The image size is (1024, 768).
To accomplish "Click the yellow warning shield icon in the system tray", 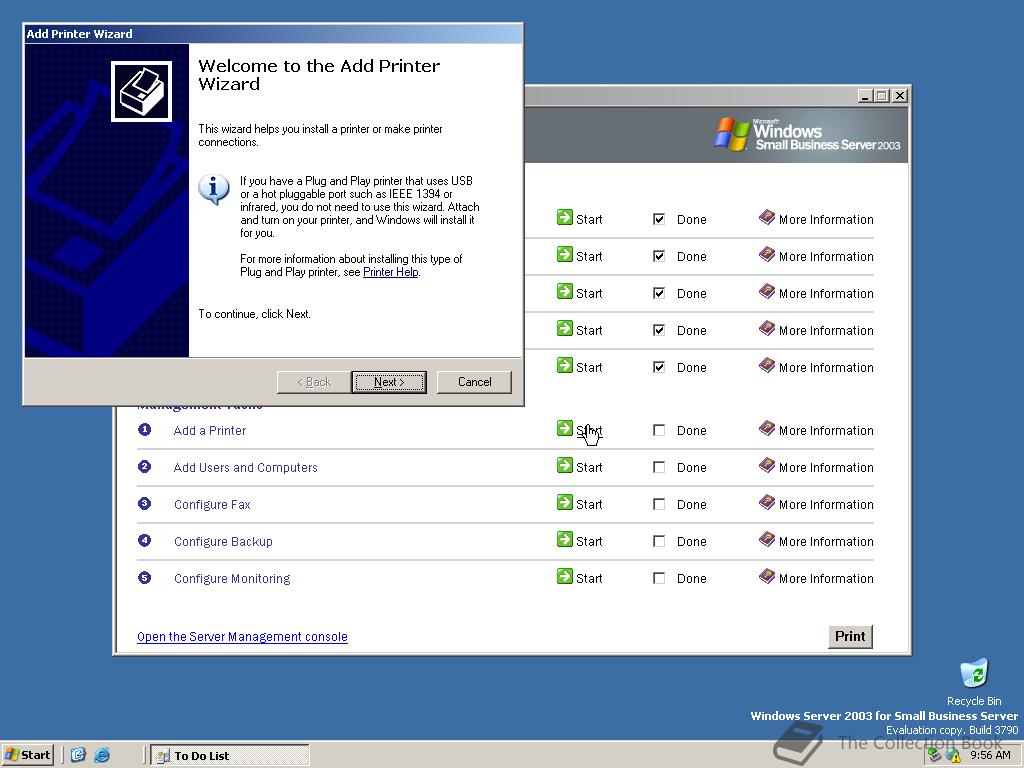I will point(953,756).
